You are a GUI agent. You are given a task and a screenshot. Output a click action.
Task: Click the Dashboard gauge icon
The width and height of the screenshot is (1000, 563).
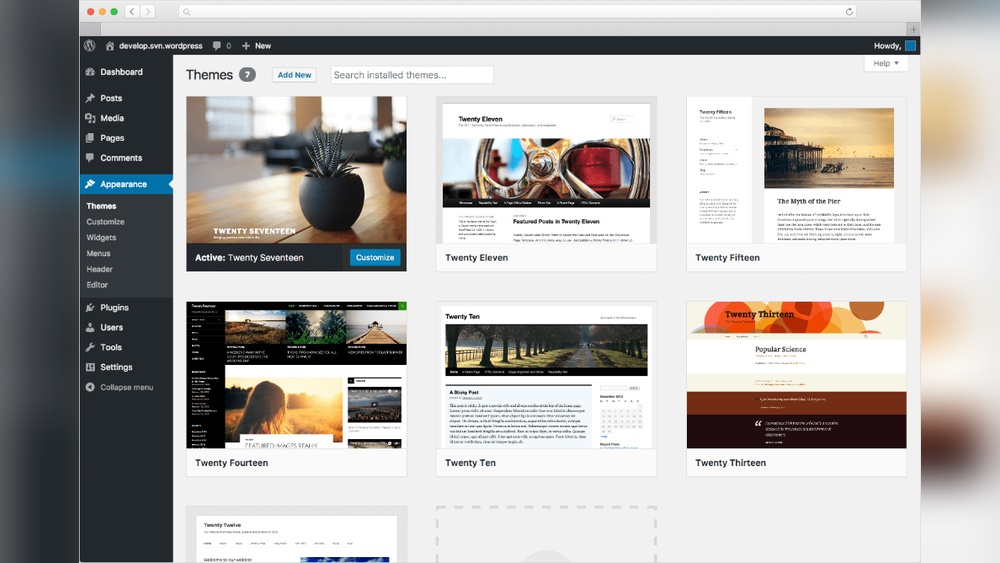coord(90,72)
